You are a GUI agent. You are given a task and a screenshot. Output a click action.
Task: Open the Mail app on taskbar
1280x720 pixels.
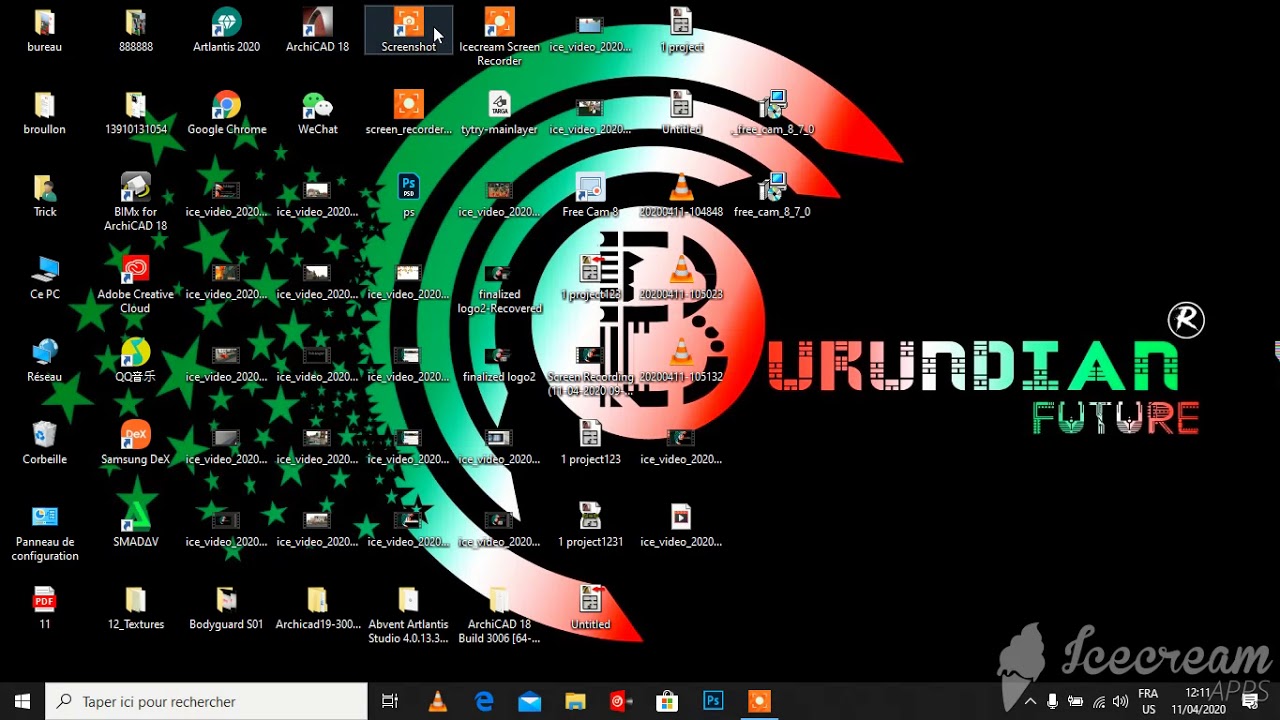pos(529,701)
